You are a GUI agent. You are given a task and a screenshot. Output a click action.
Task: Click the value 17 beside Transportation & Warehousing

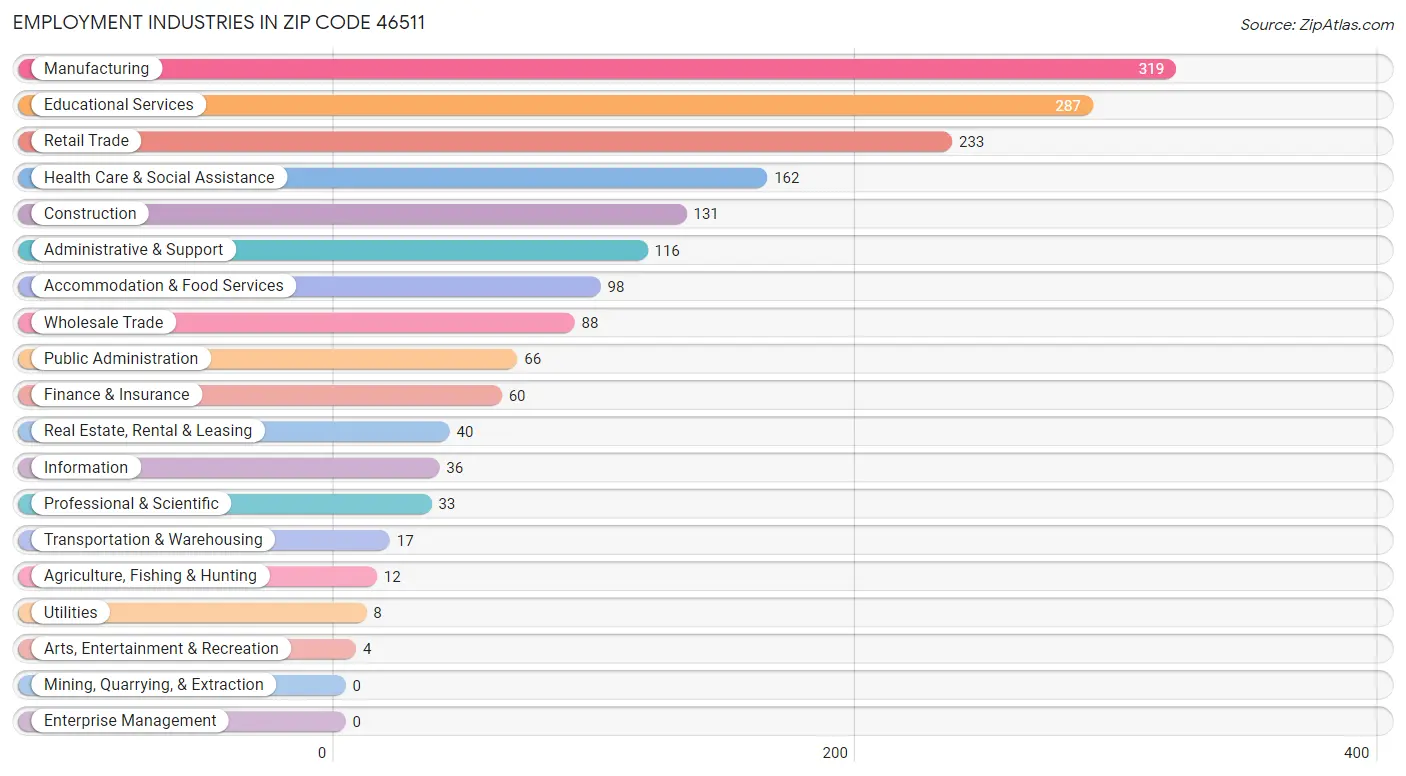(405, 541)
